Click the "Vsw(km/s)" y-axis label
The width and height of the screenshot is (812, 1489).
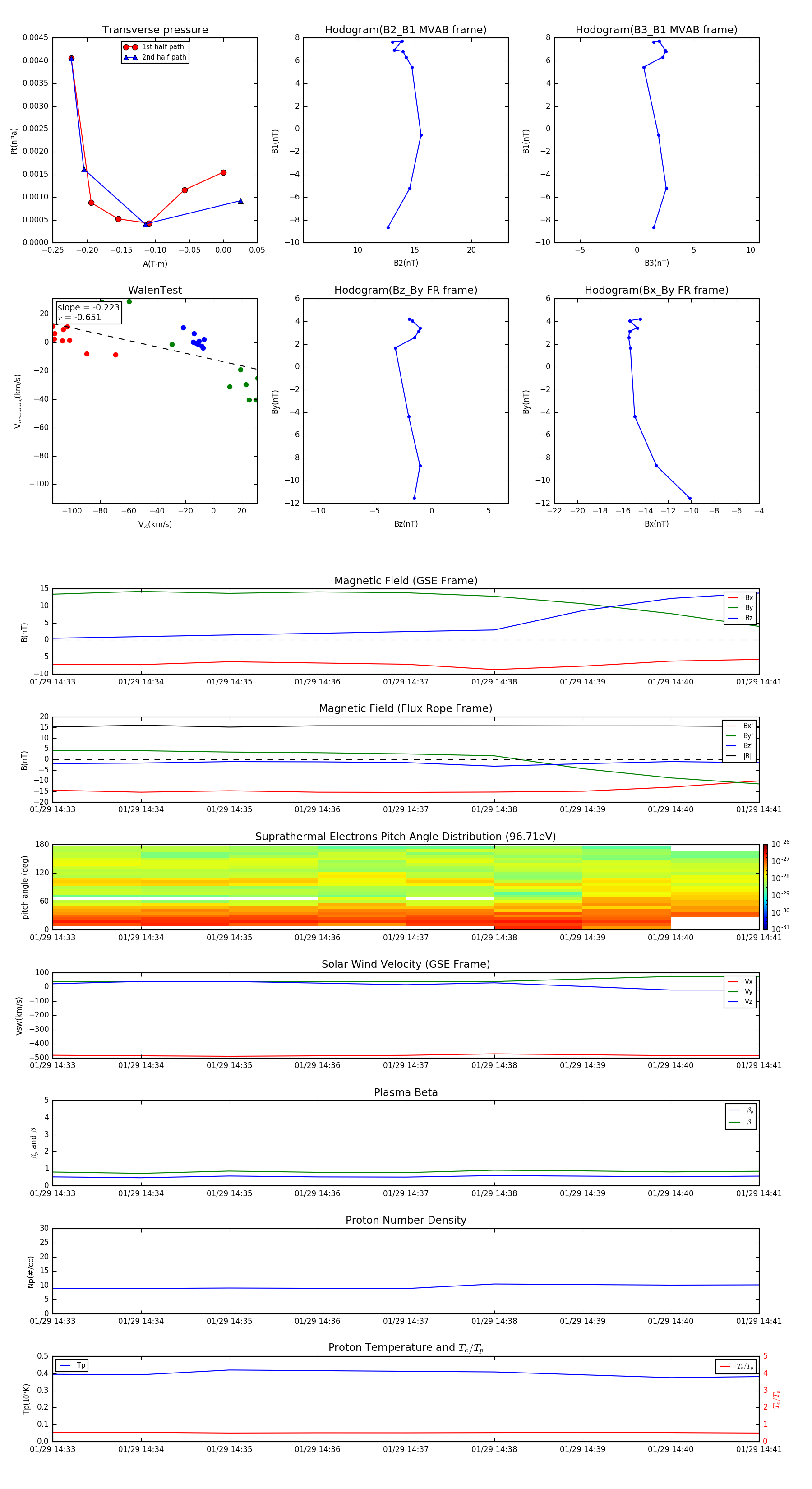coord(19,1016)
